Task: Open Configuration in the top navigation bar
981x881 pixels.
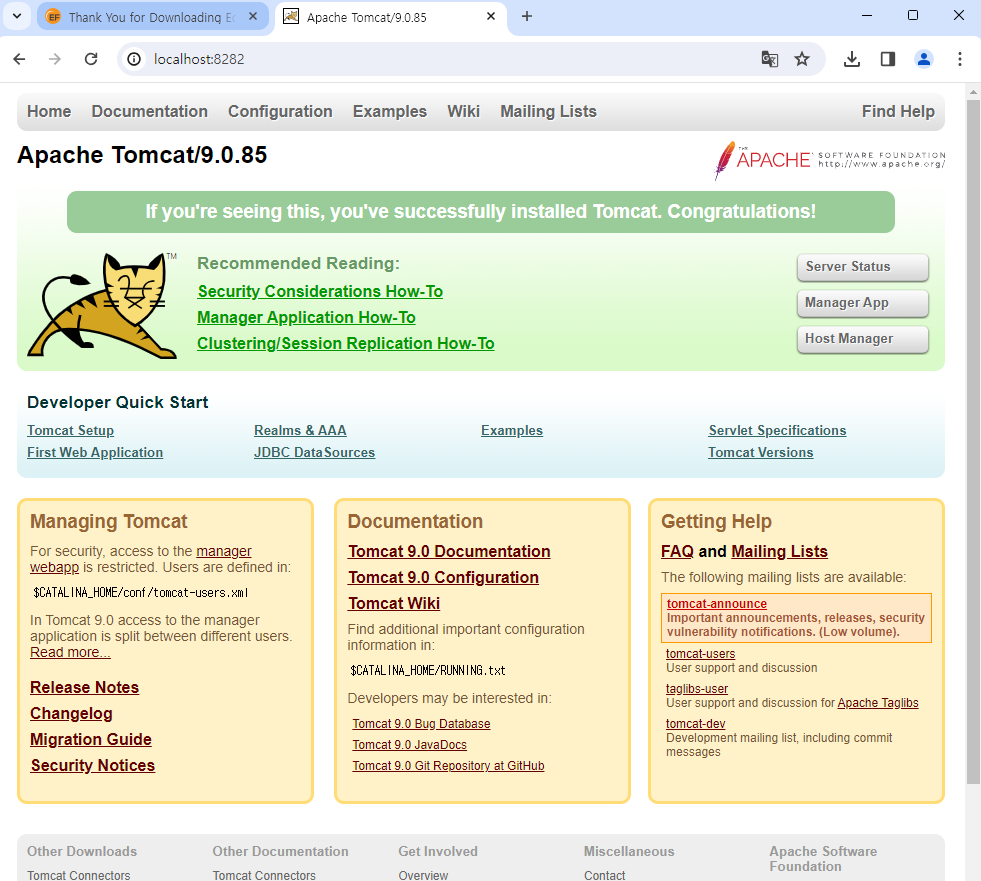Action: (x=280, y=111)
